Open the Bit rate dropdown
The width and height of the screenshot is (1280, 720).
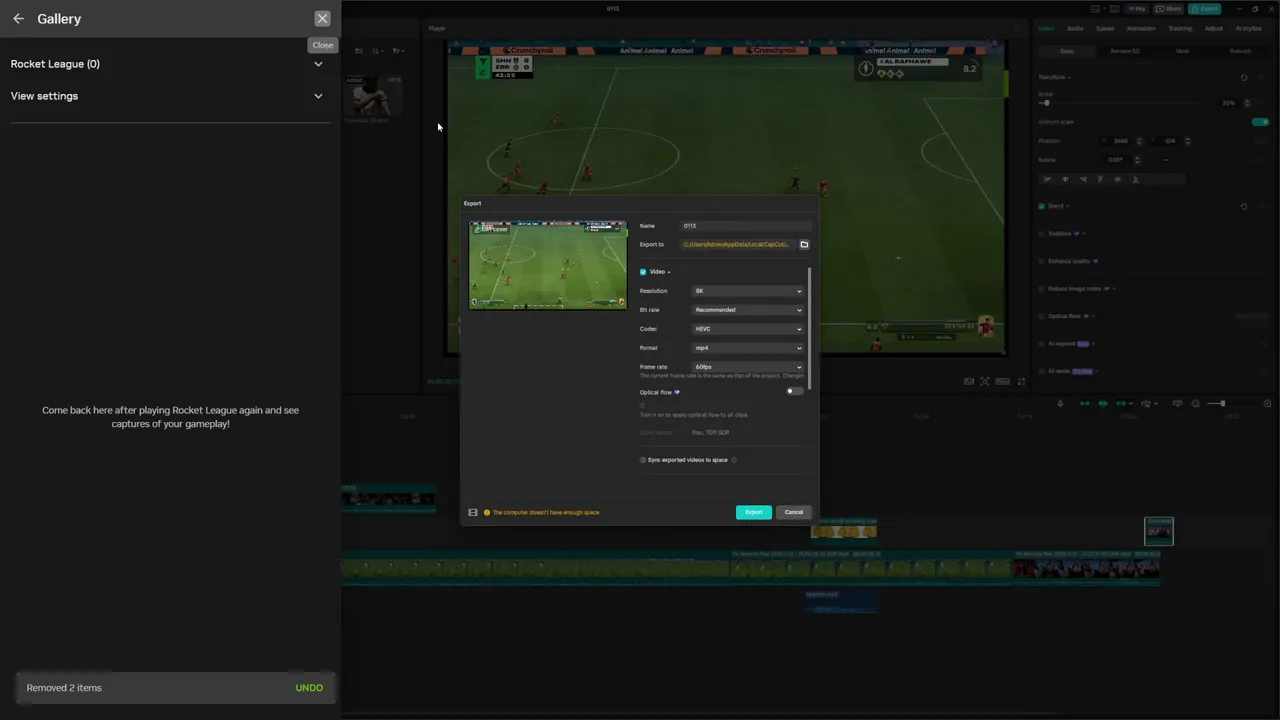tap(748, 310)
